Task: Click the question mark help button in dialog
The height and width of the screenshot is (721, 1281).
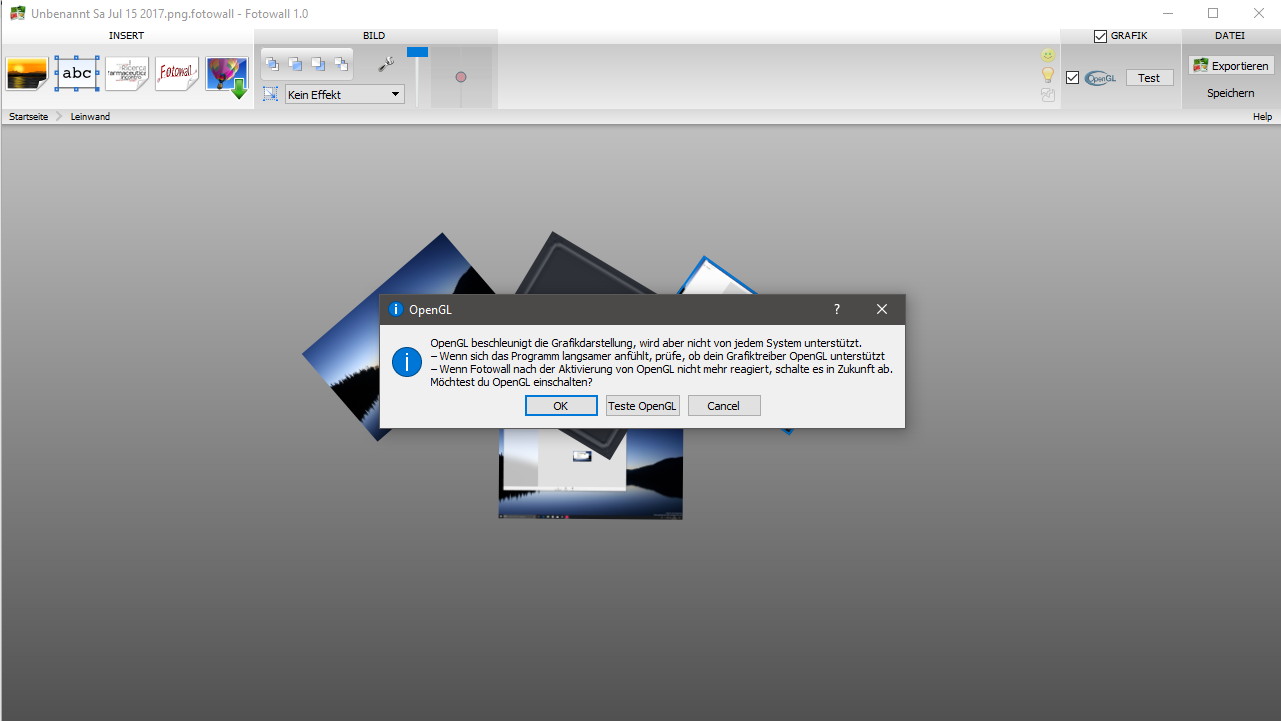Action: (837, 310)
